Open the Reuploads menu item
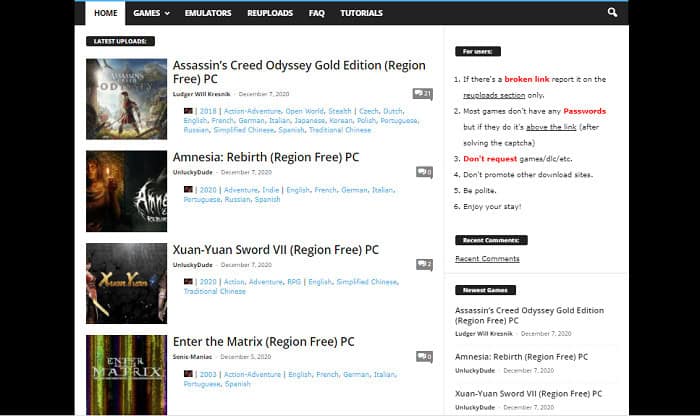The image size is (700, 416). point(270,13)
